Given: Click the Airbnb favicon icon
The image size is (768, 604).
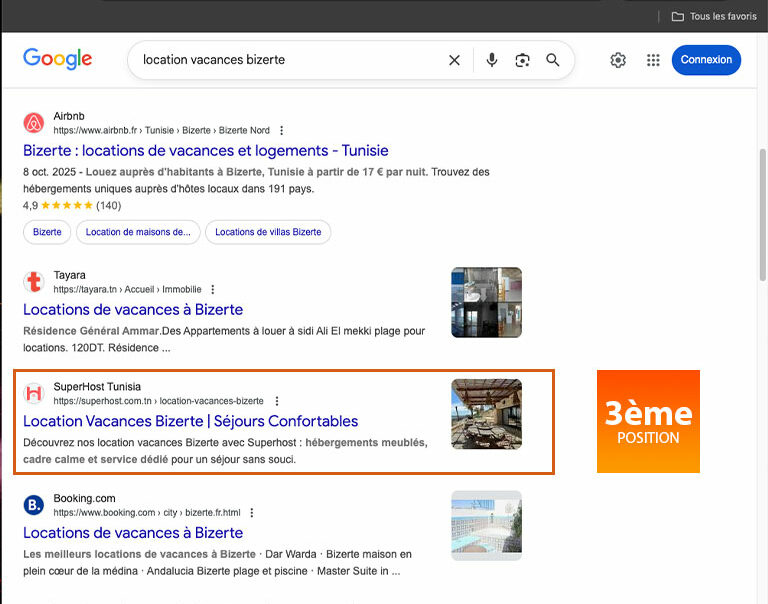Looking at the screenshot, I should point(34,123).
